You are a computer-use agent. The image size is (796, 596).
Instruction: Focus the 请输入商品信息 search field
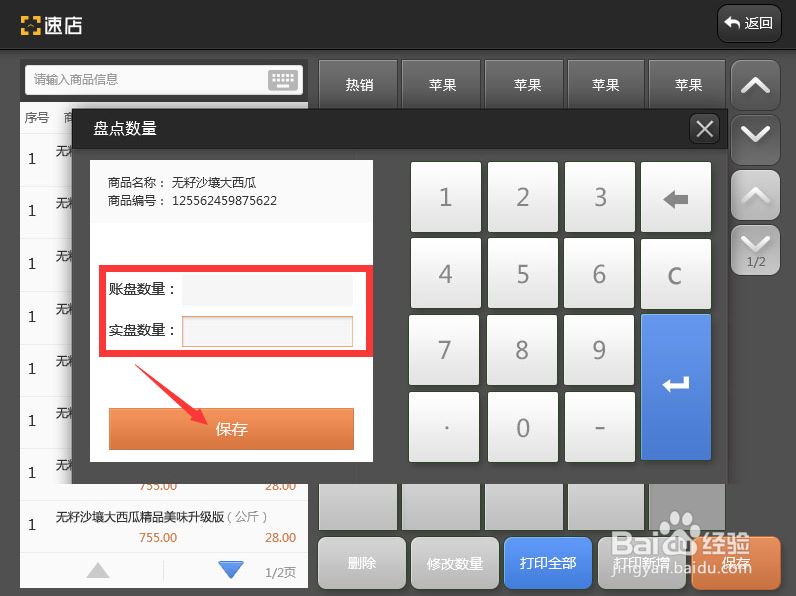[163, 80]
